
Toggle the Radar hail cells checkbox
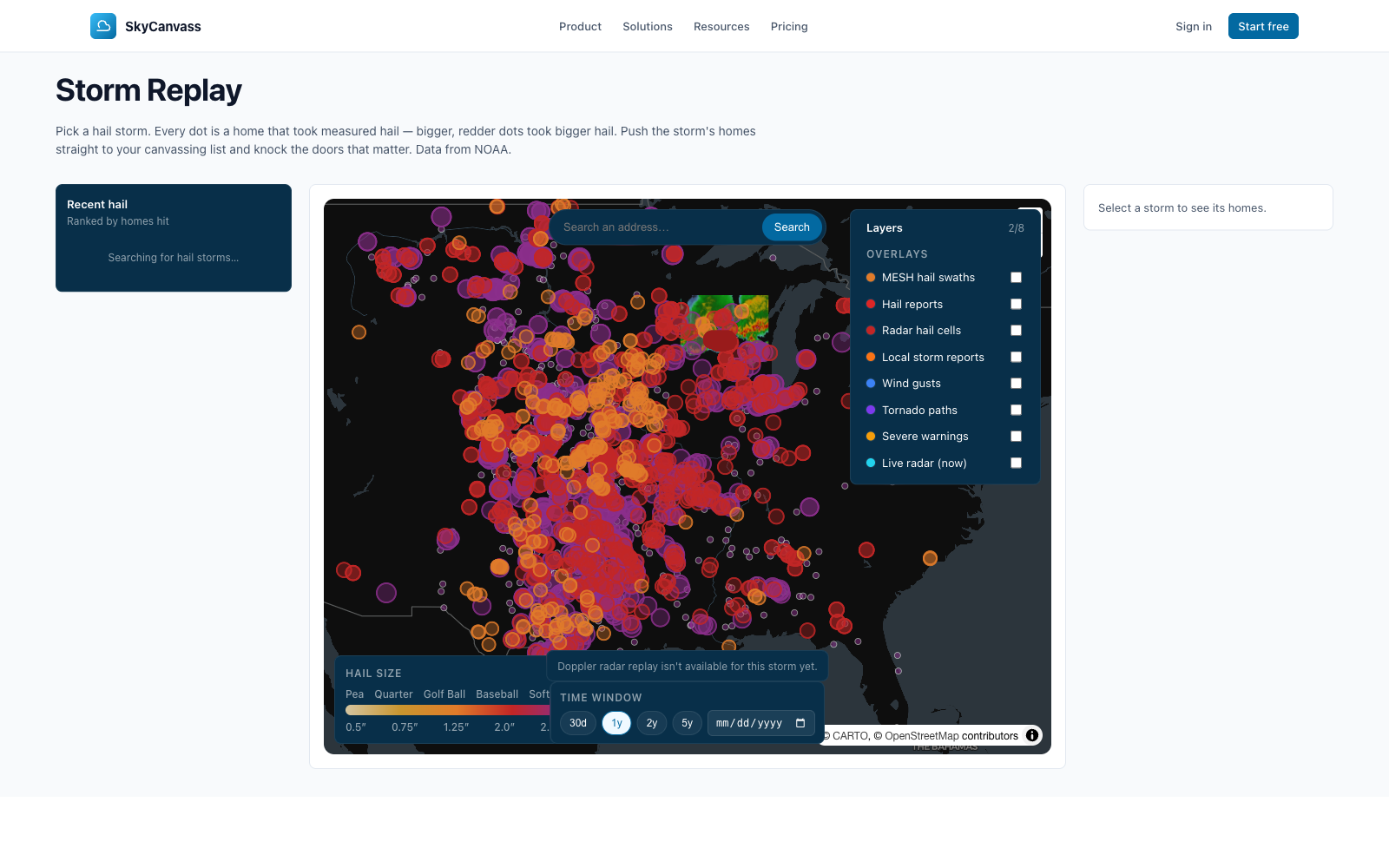1017,331
